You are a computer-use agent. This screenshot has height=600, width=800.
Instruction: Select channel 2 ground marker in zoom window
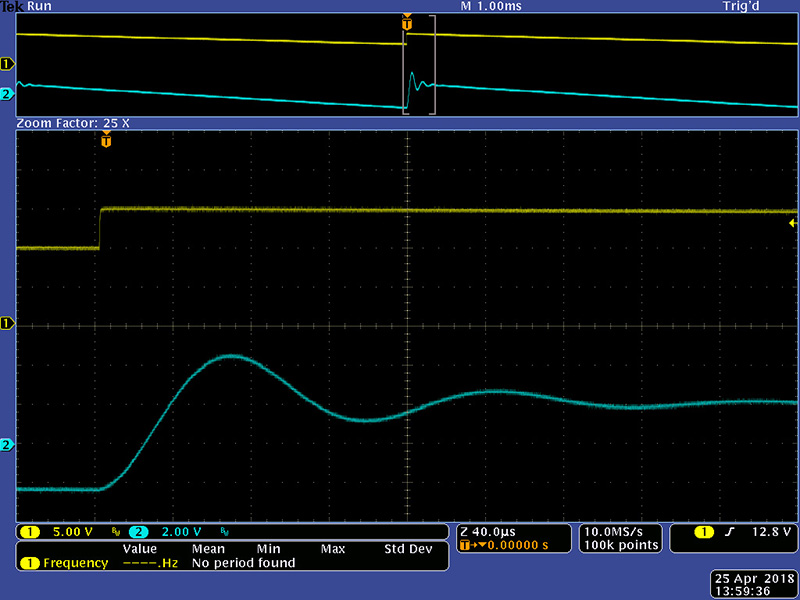pos(7,445)
